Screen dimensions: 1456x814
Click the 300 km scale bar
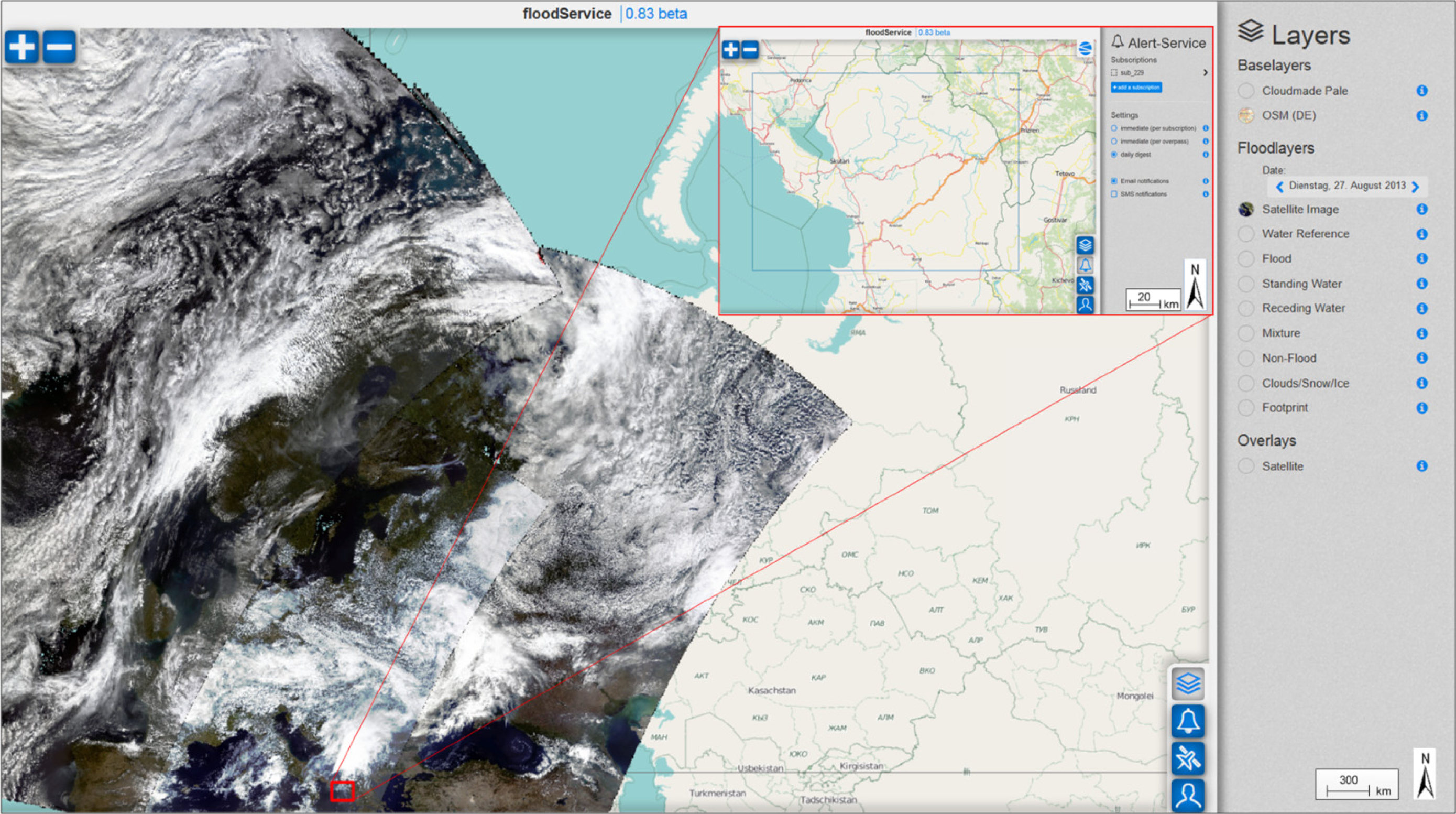pyautogui.click(x=1356, y=784)
